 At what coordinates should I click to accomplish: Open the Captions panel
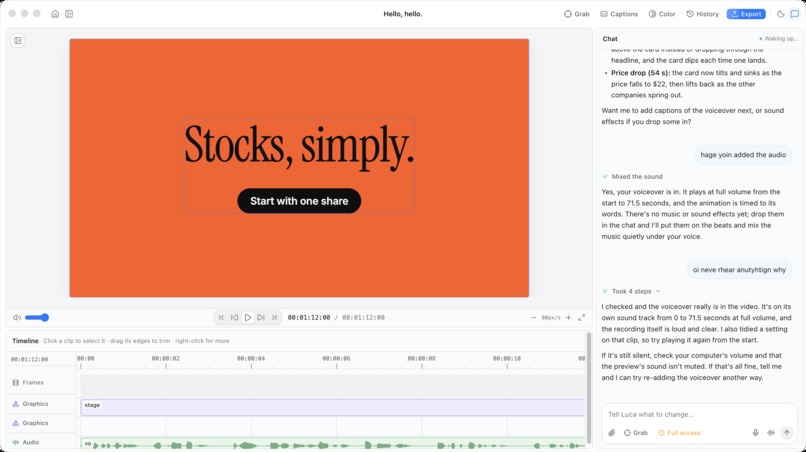pos(619,14)
